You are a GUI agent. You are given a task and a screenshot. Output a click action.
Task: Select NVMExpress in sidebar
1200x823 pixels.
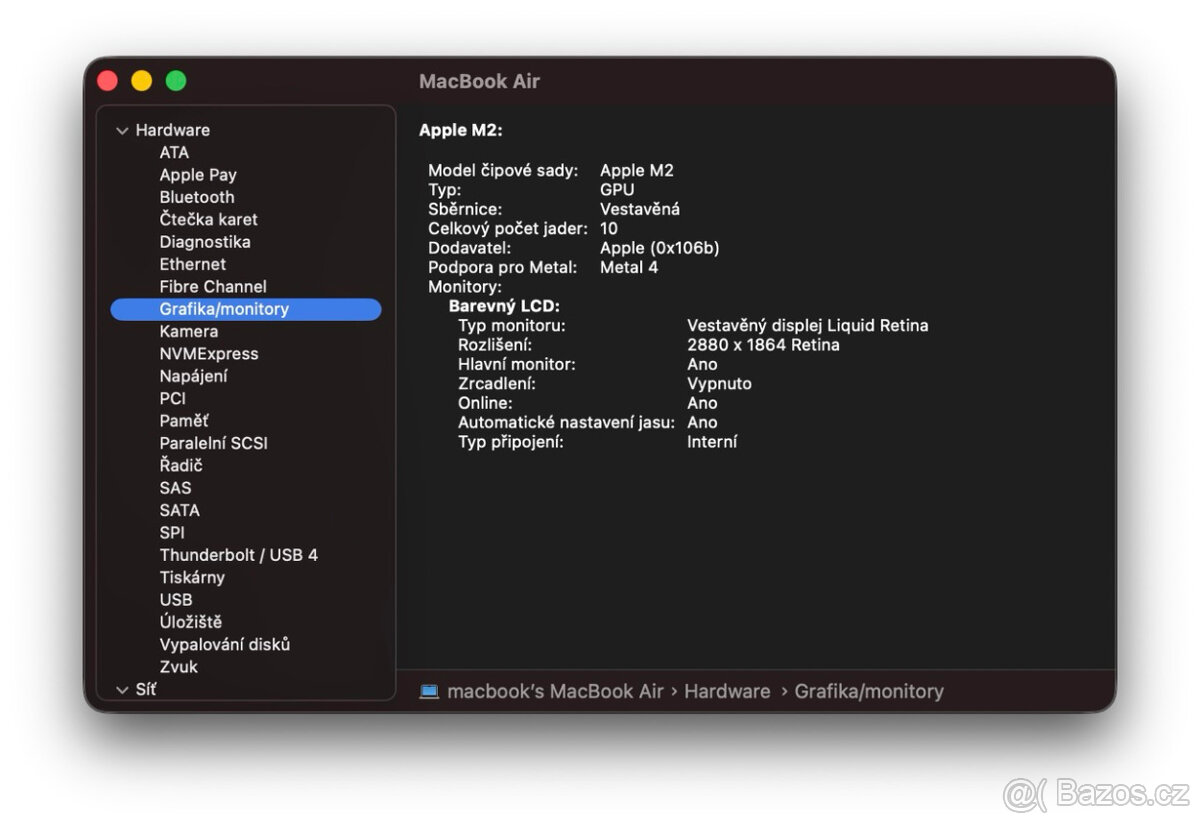coord(209,354)
